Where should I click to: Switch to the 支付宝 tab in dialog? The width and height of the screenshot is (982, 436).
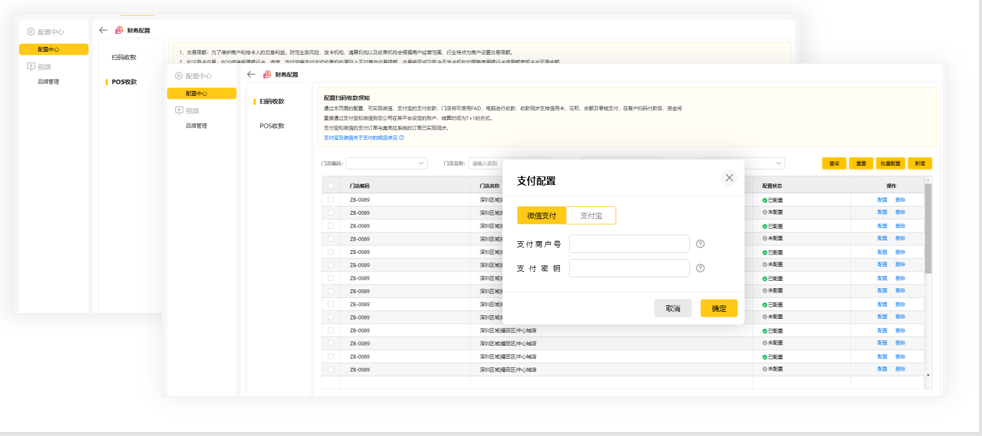591,215
